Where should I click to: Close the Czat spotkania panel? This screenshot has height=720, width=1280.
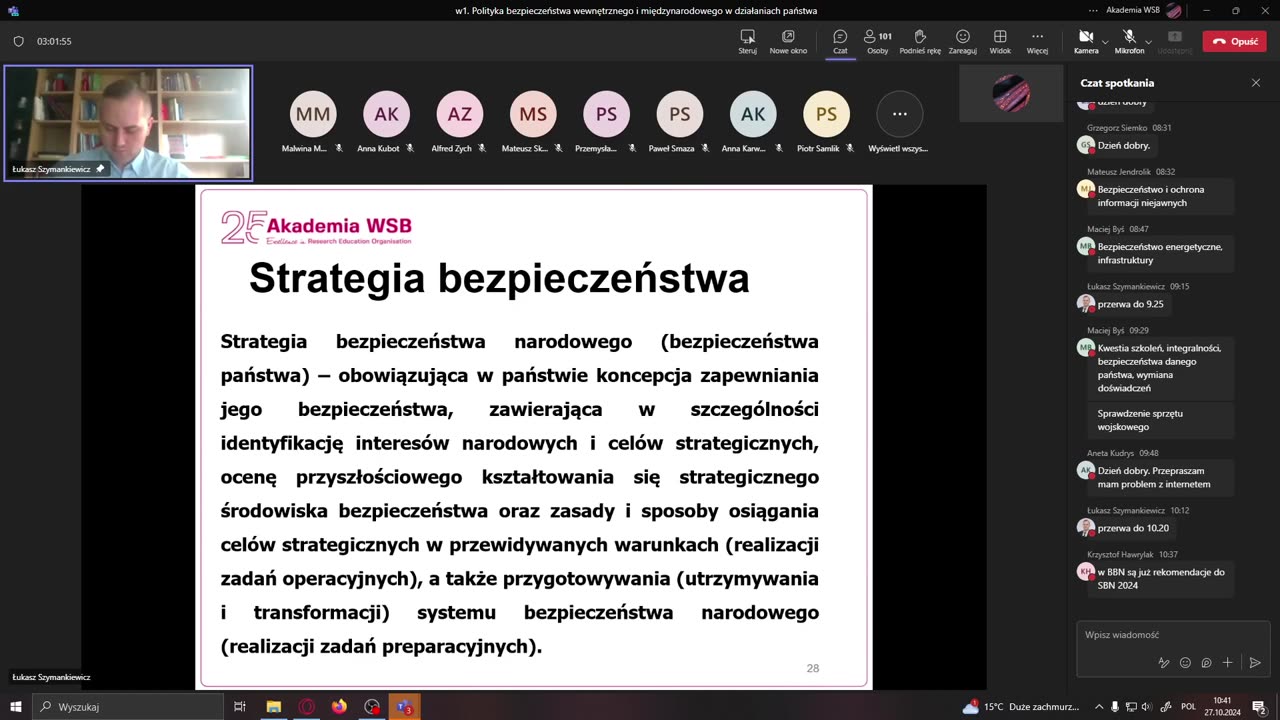[x=1256, y=83]
